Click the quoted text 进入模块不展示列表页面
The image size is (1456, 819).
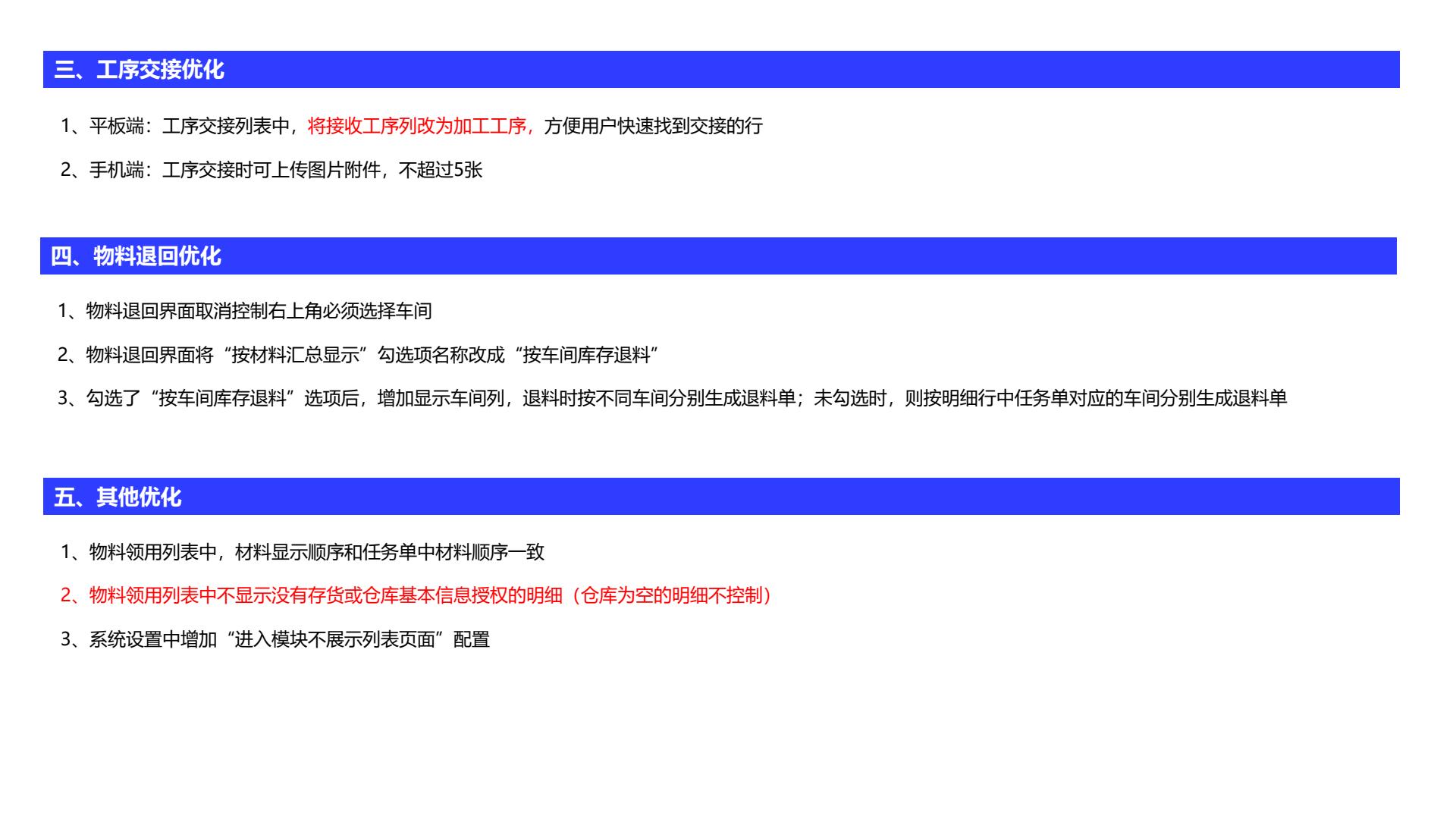[334, 640]
